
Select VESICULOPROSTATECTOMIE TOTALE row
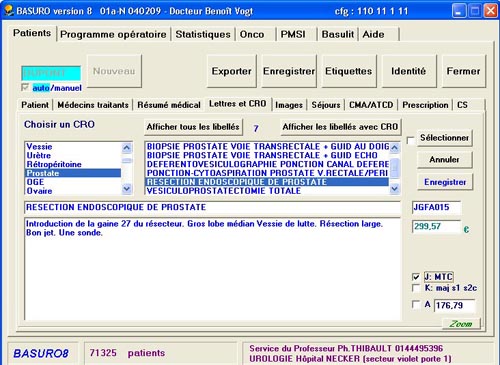click(267, 191)
